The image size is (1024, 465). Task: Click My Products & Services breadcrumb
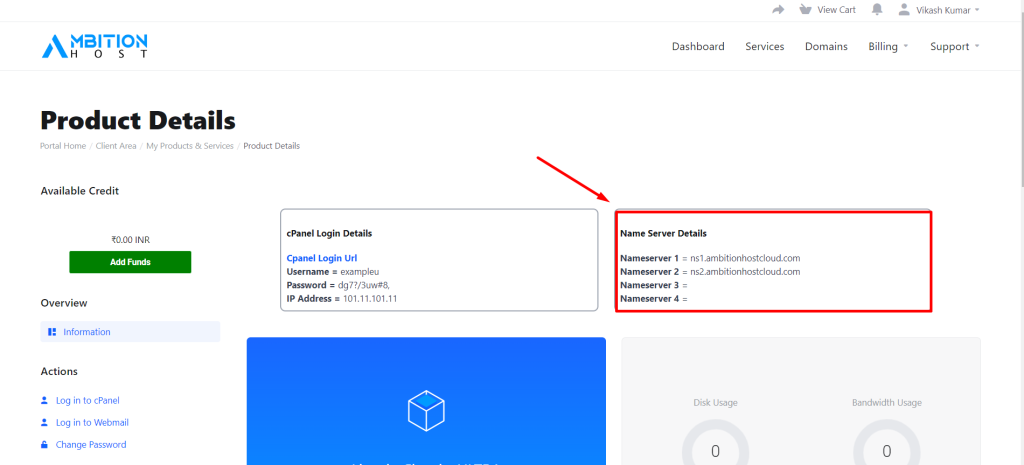(190, 146)
